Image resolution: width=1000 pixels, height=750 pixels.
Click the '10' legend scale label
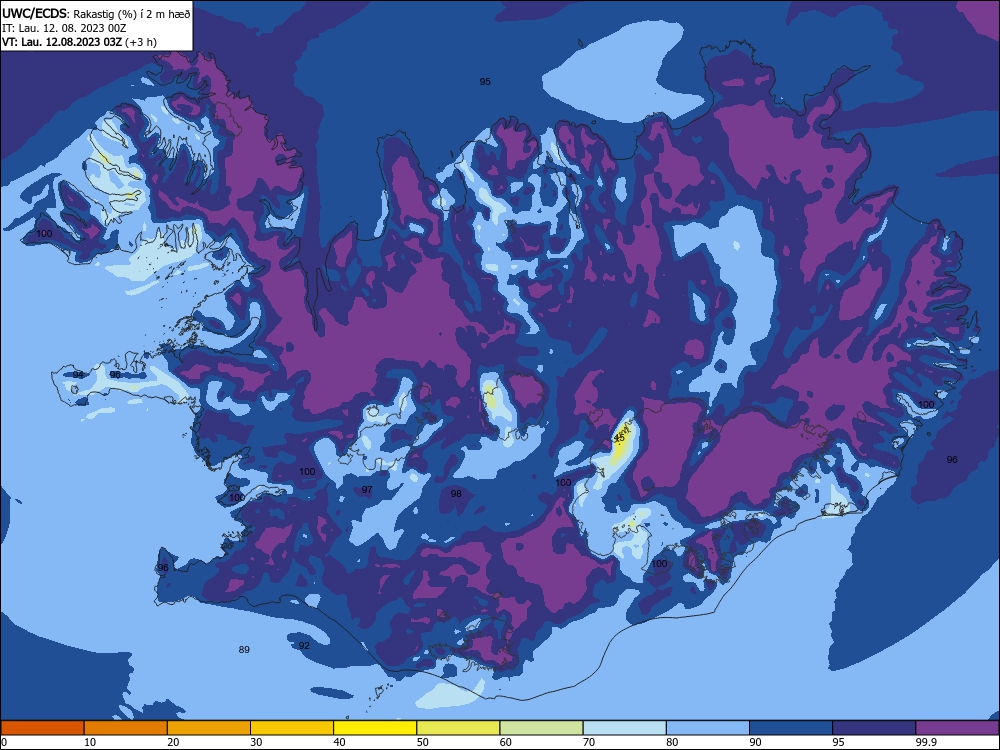coord(90,742)
